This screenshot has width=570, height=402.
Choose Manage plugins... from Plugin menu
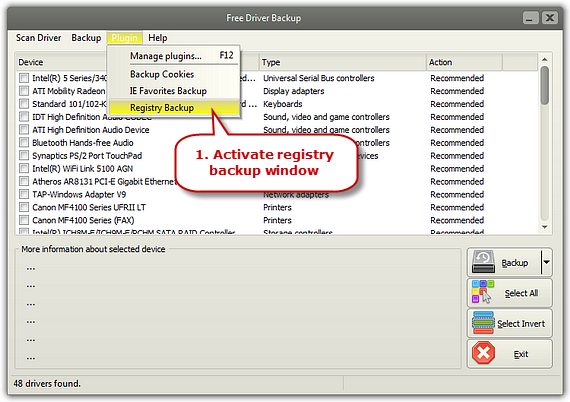point(174,56)
